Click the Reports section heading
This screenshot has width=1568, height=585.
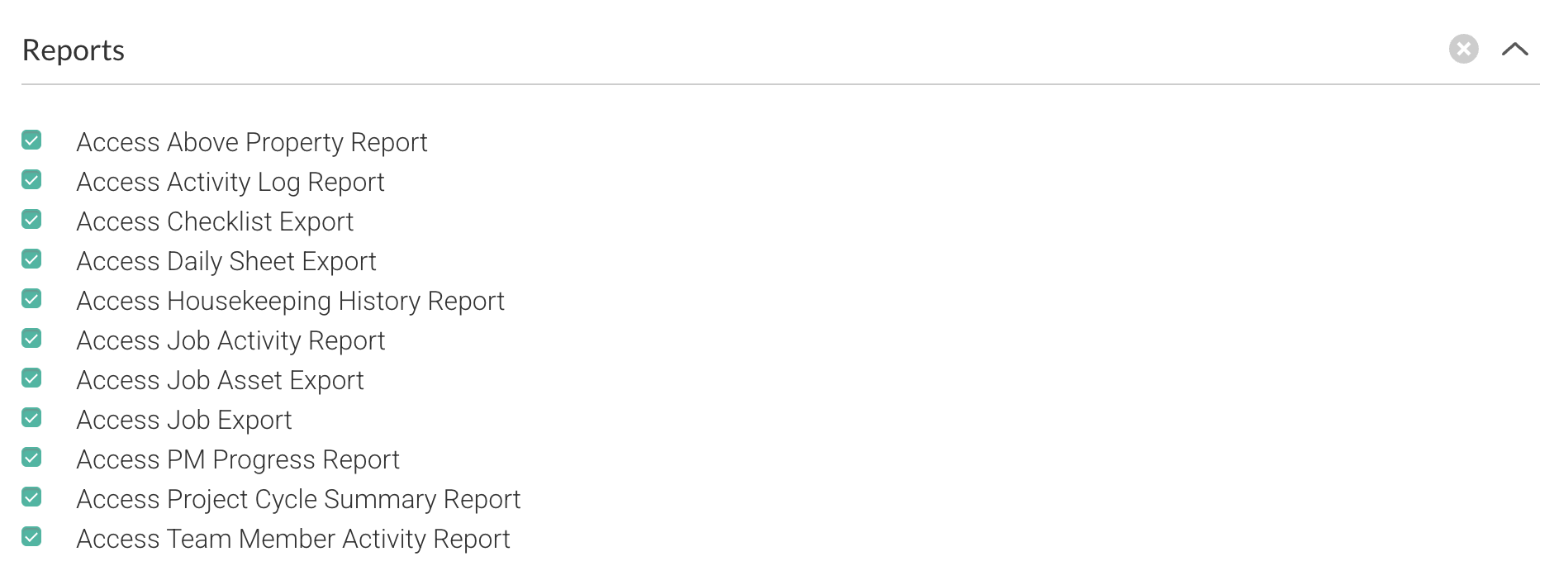74,50
